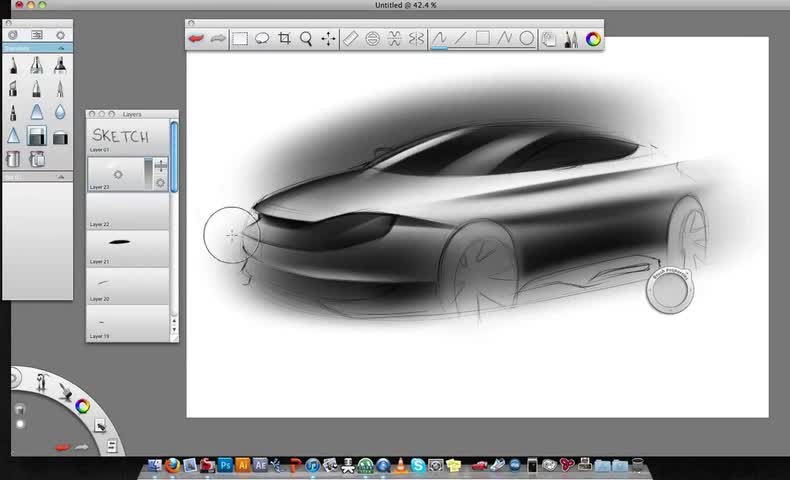Viewport: 790px width, 480px height.
Task: Choose the Lasso selection tool
Action: [262, 39]
